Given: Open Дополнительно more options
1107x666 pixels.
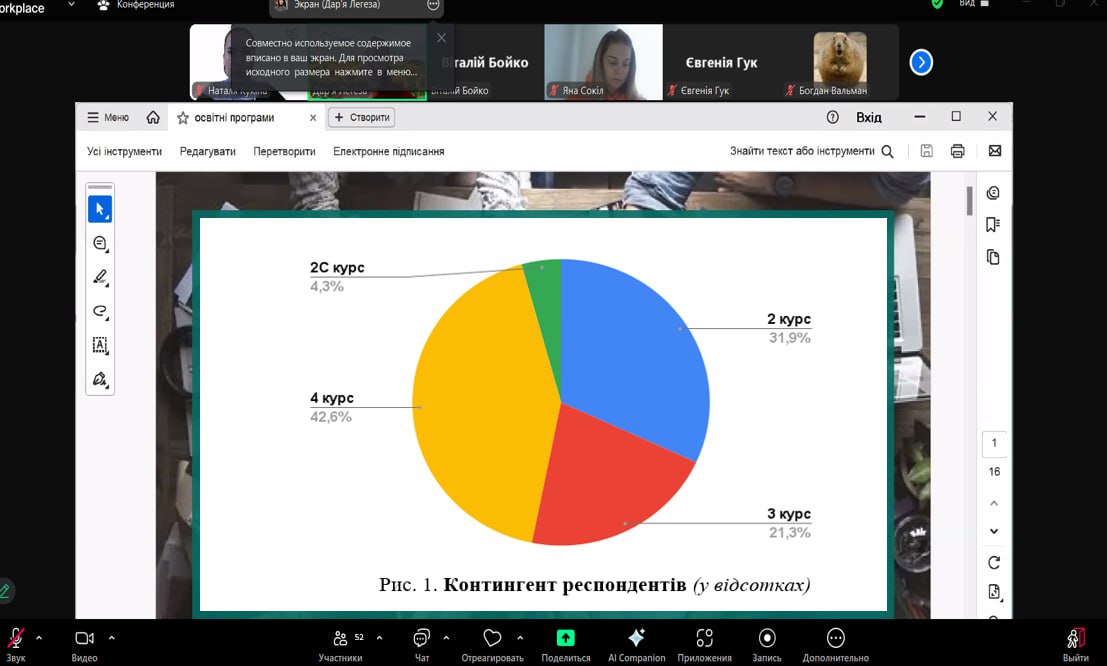Looking at the screenshot, I should pos(835,645).
